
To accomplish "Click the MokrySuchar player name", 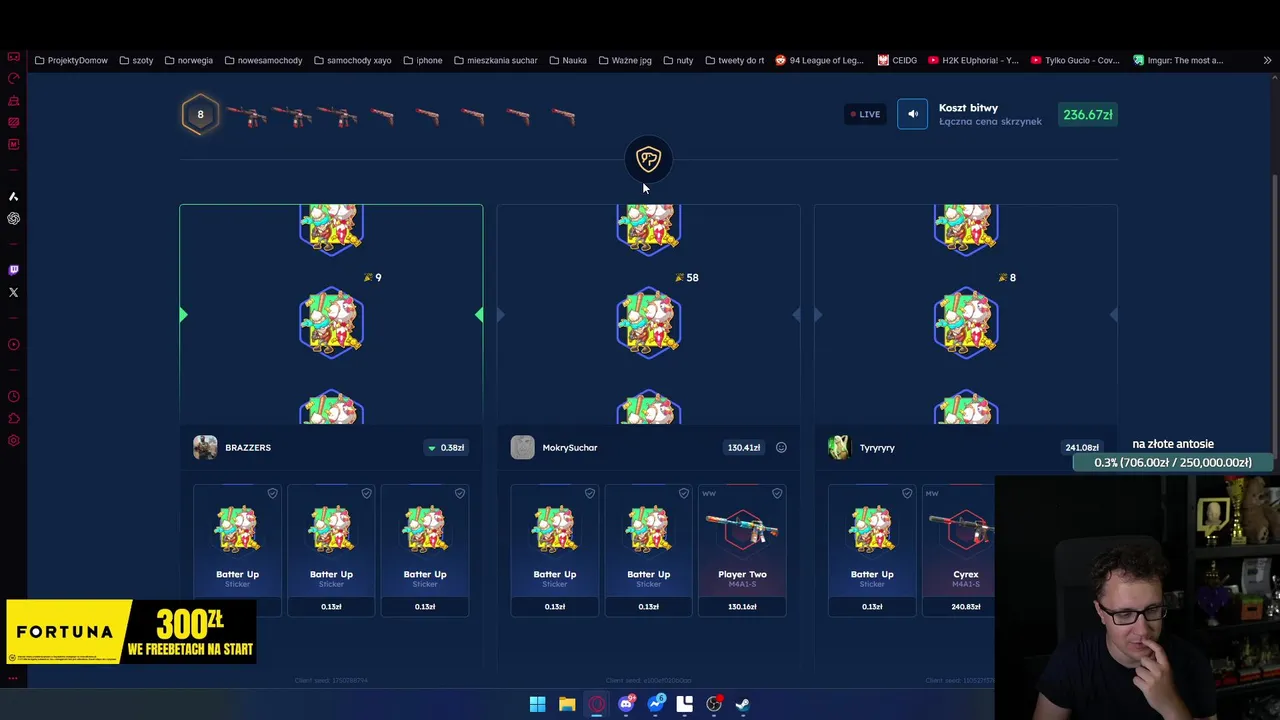I will pos(570,448).
